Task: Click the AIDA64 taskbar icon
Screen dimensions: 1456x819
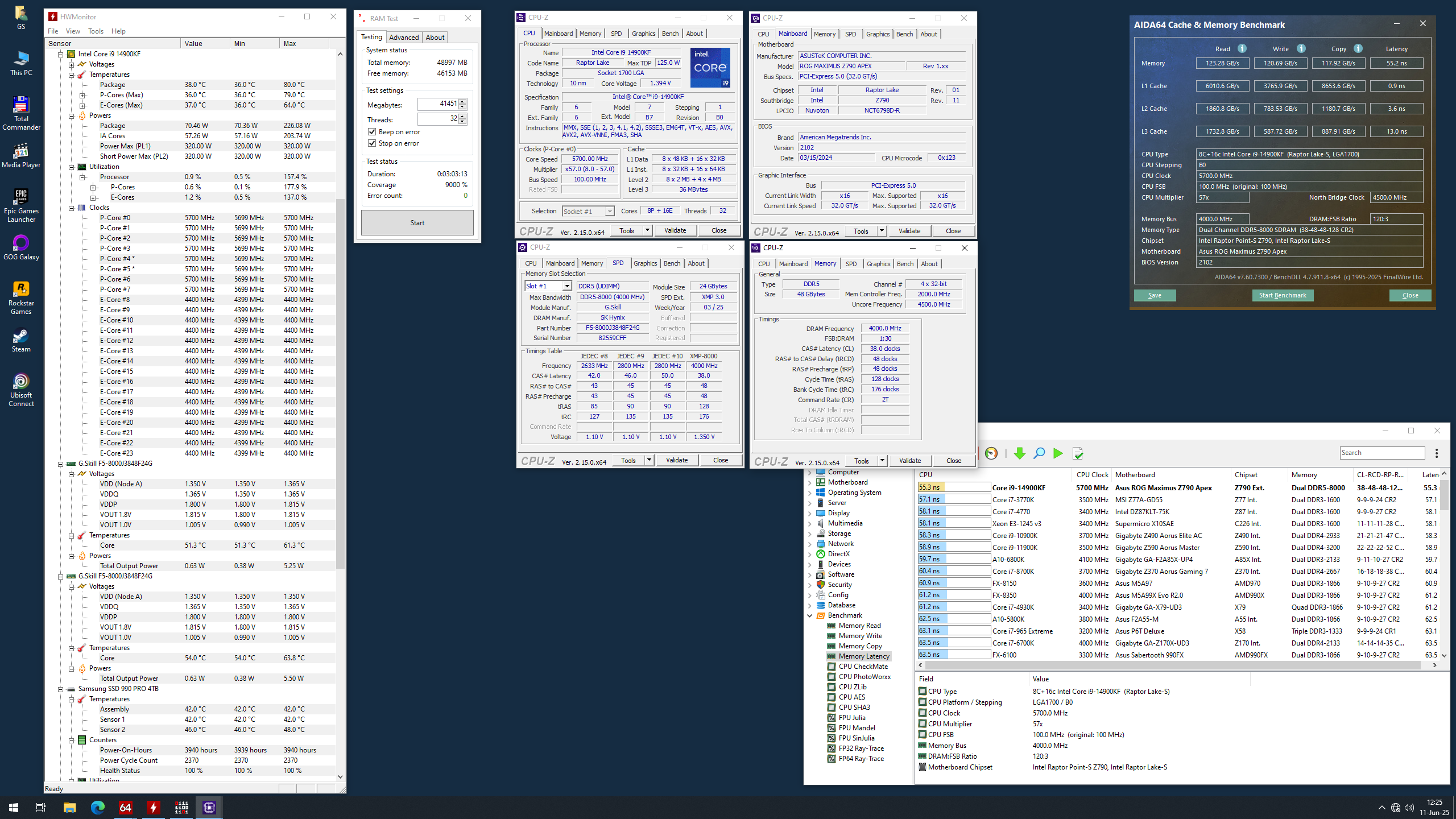Action: (x=125, y=807)
